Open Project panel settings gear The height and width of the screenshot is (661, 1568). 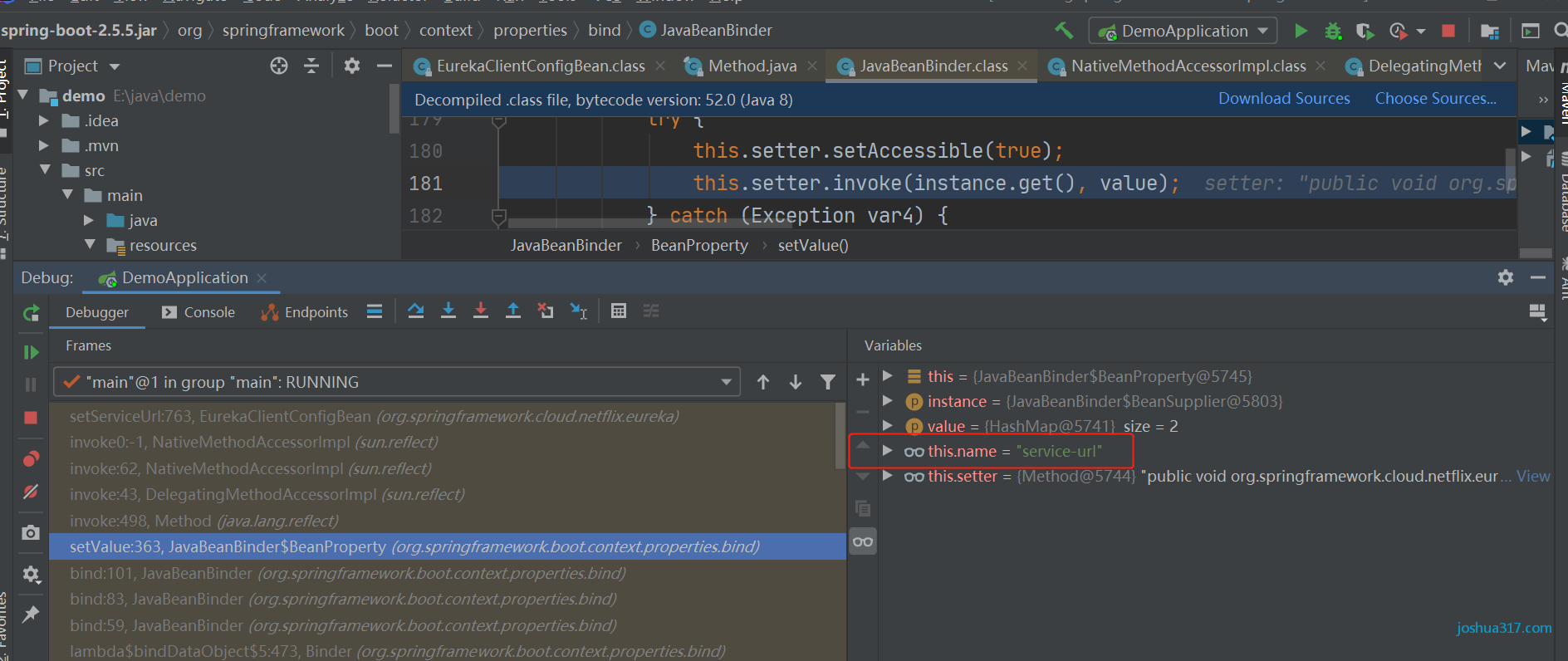[352, 66]
